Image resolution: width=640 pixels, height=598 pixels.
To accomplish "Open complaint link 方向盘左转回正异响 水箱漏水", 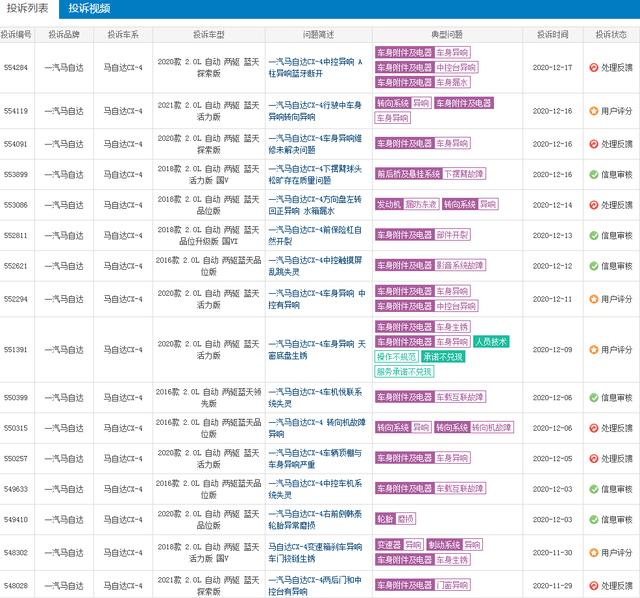I will pos(315,205).
